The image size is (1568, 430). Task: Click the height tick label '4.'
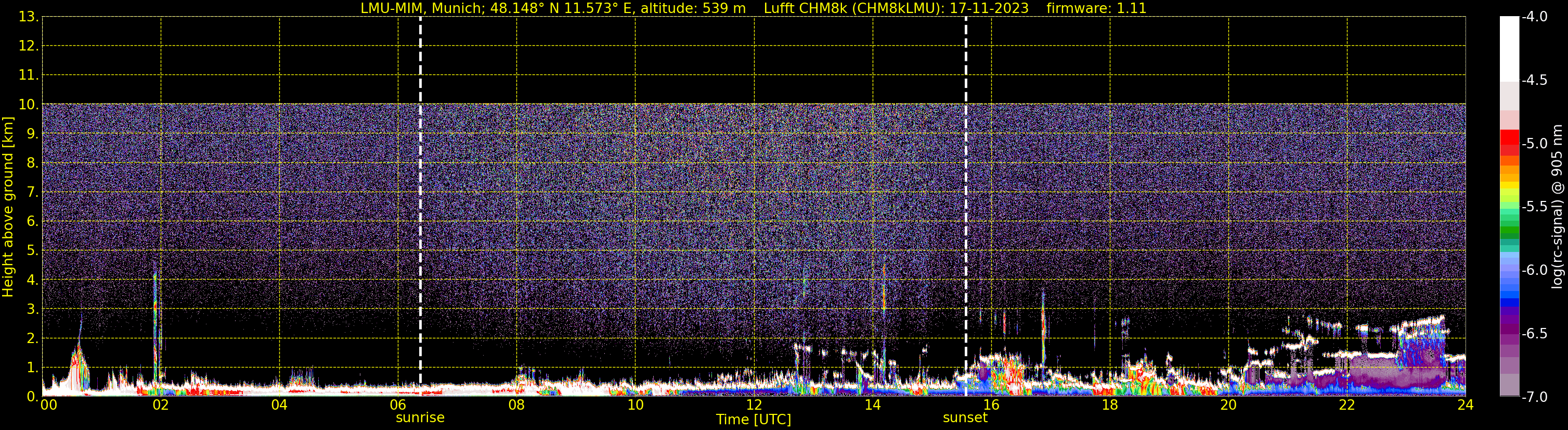click(x=32, y=280)
